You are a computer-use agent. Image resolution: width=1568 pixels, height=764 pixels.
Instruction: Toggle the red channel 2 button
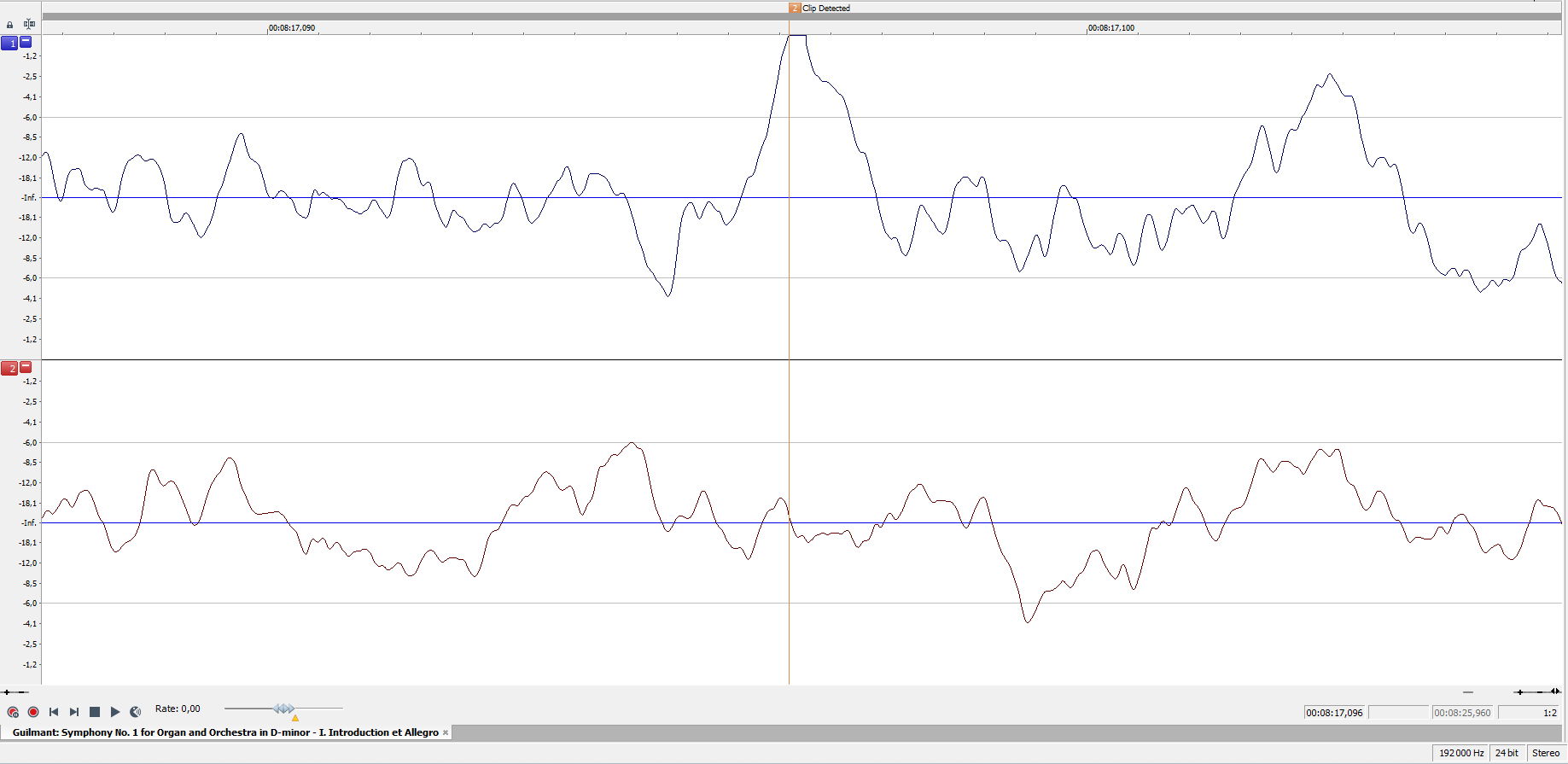[x=9, y=368]
